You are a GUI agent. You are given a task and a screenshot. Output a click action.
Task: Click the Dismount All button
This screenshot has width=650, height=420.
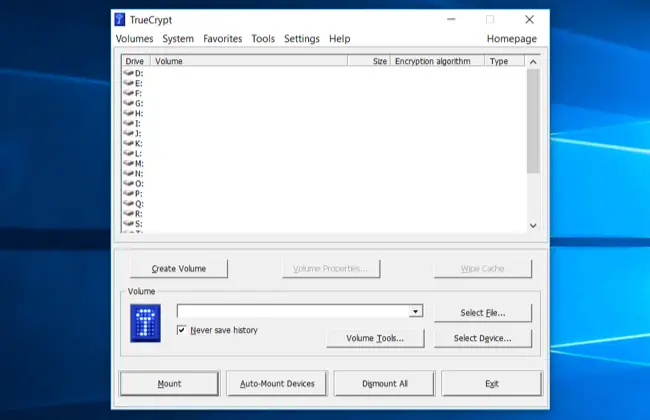(385, 384)
